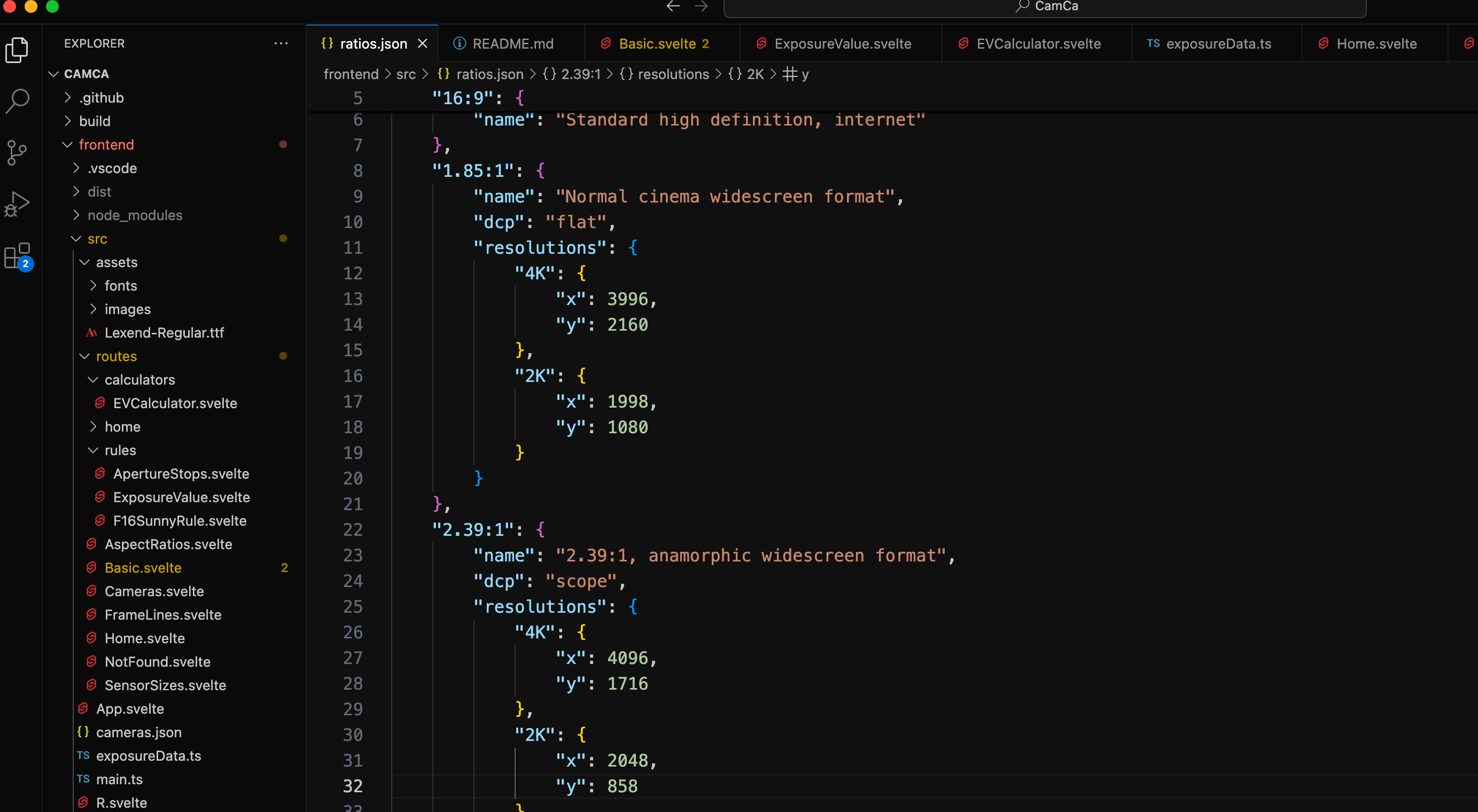Screen dimensions: 1478x812
Task: Open the Extensions view icon
Action: point(17,256)
